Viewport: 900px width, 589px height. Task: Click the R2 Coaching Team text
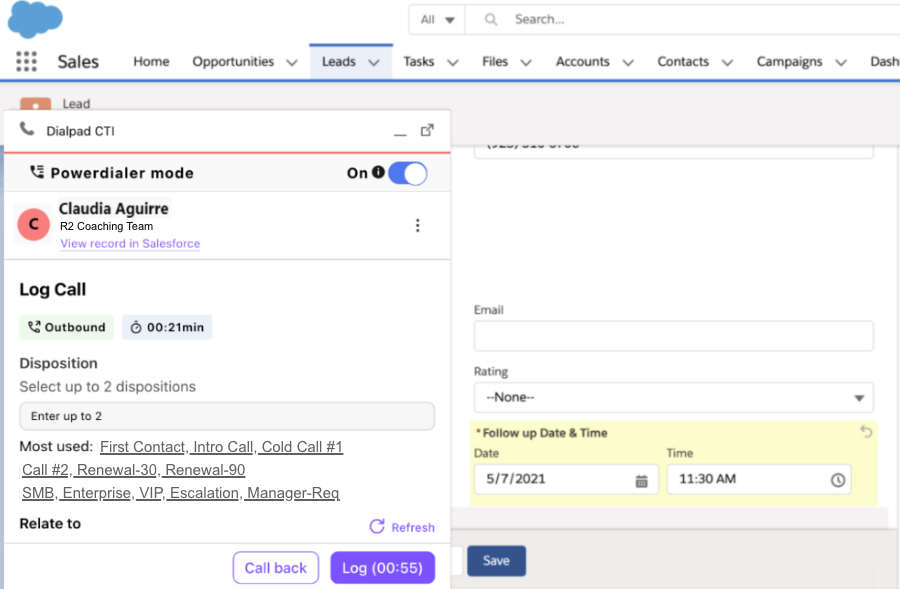[x=106, y=226]
